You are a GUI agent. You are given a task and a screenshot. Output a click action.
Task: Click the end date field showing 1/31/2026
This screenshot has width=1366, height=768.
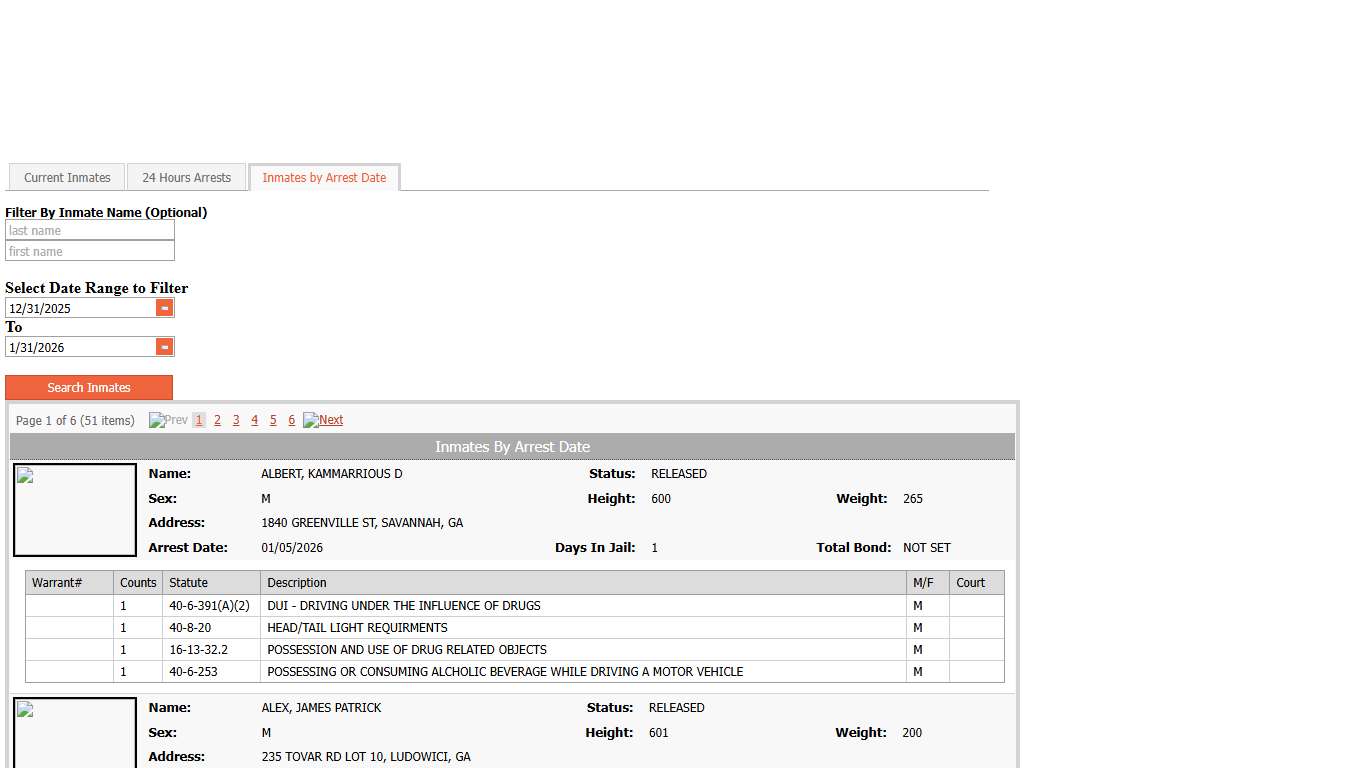point(80,348)
